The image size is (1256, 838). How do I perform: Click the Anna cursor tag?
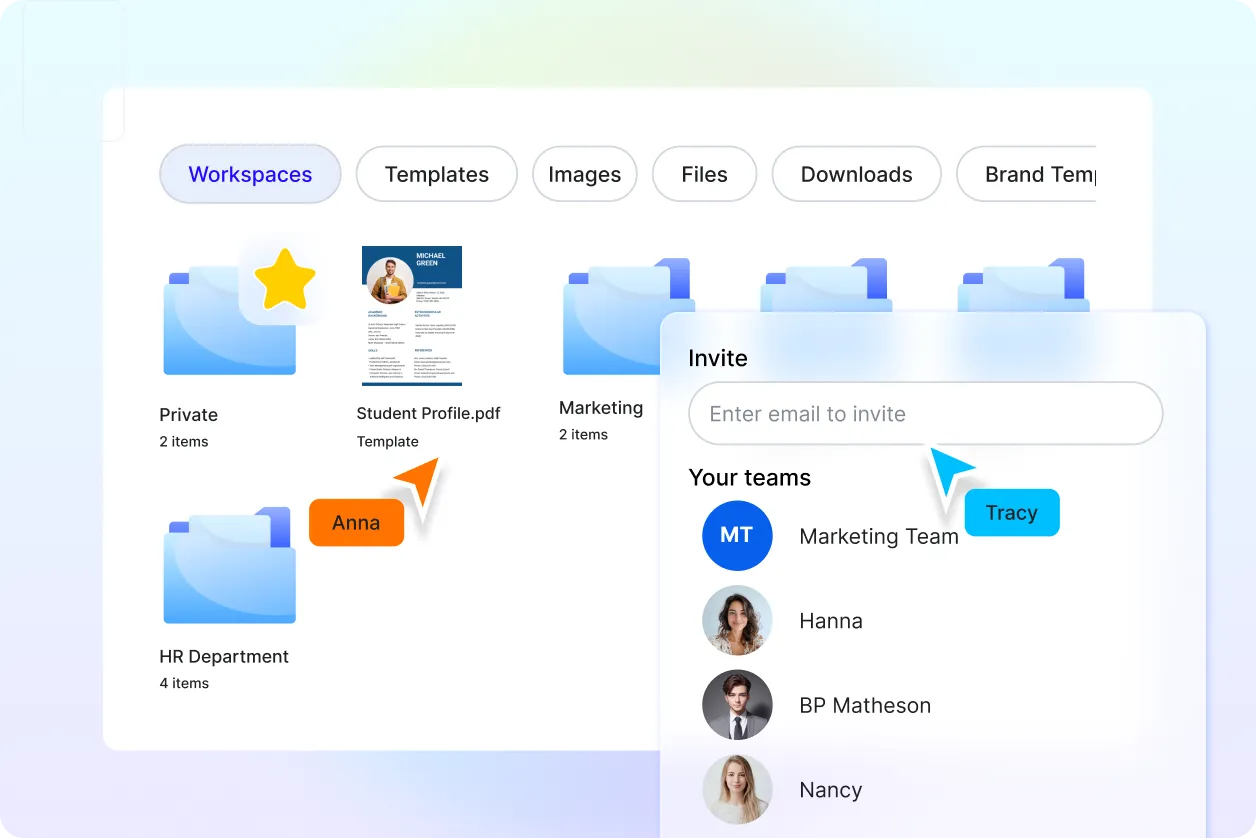pyautogui.click(x=356, y=522)
